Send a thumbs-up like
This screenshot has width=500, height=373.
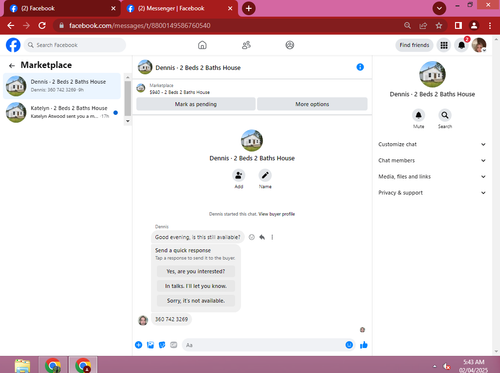pos(364,345)
